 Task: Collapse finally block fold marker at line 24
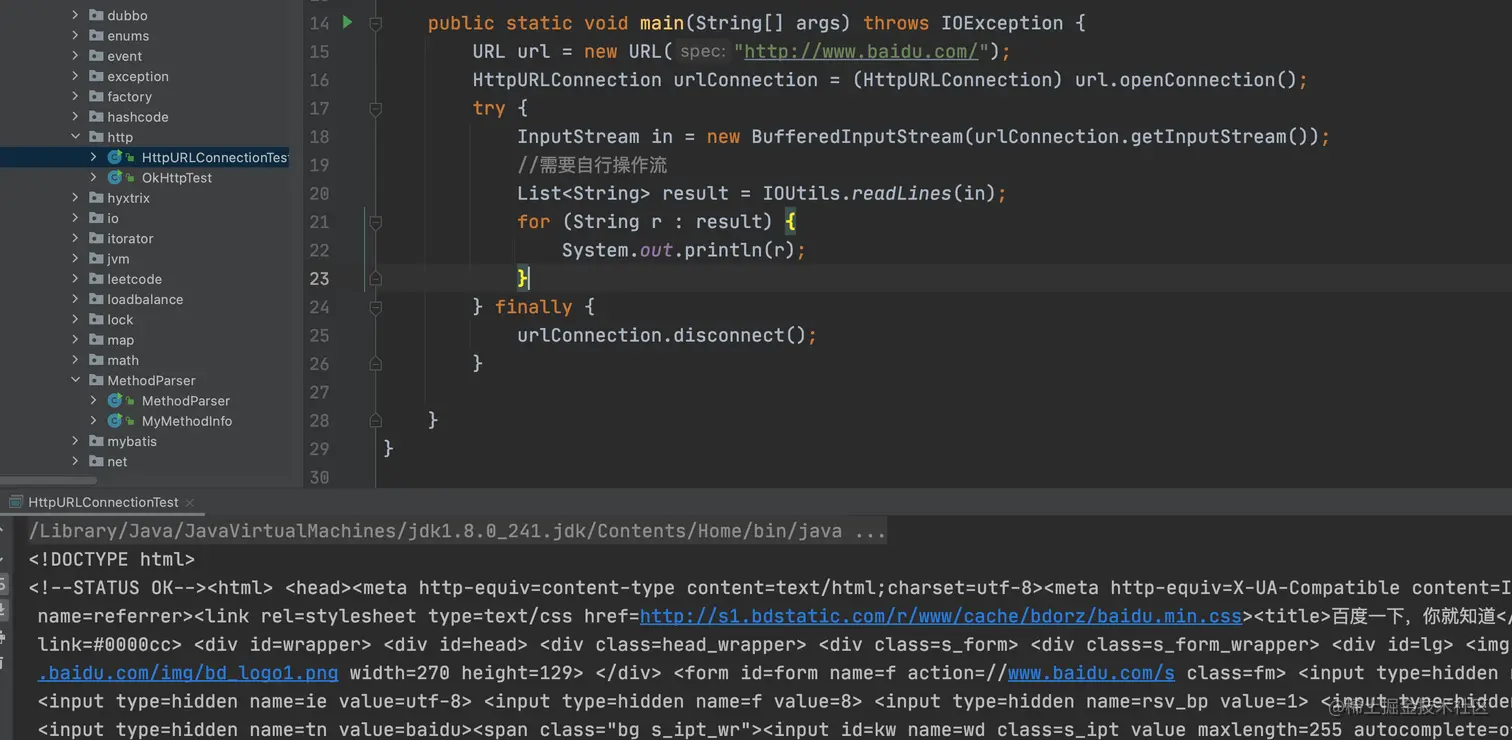[x=376, y=307]
